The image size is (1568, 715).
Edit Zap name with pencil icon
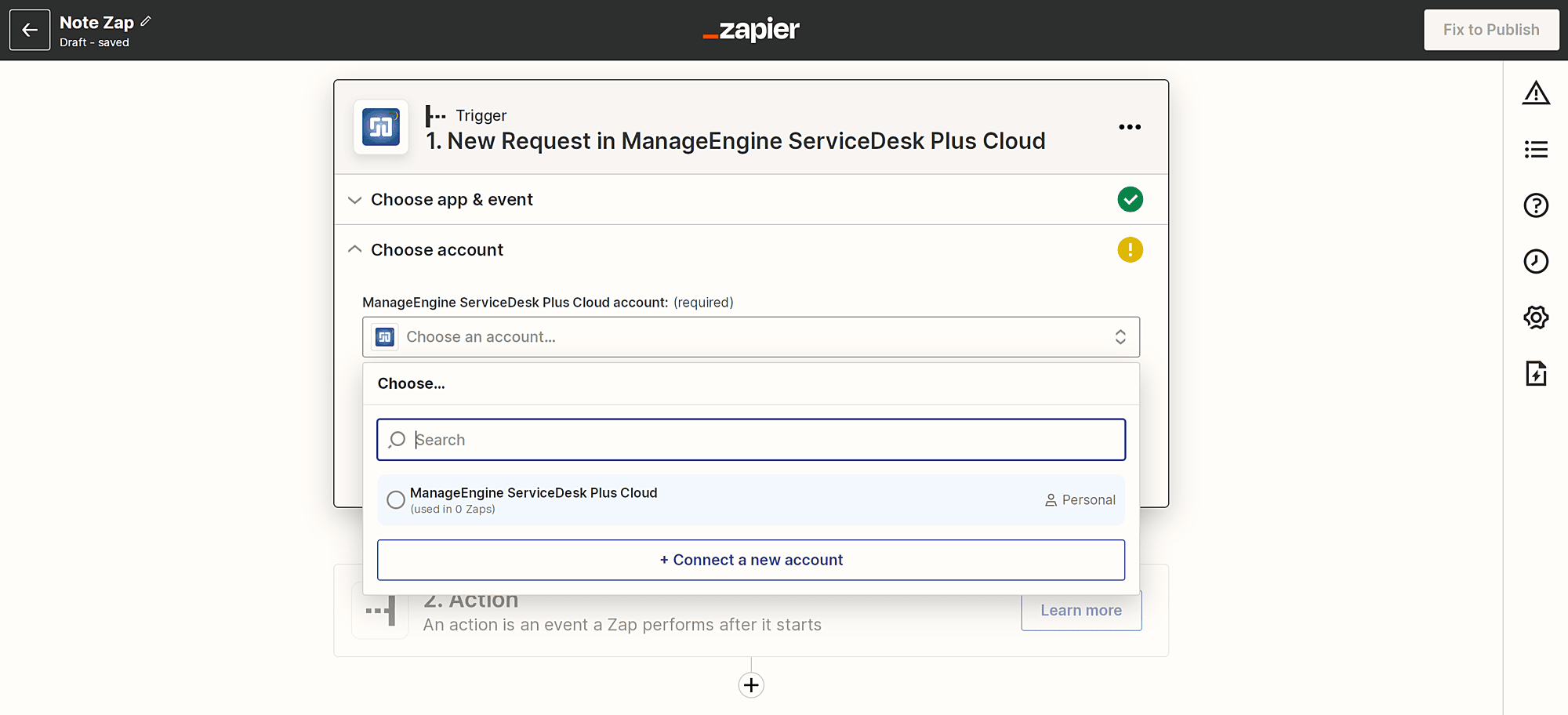(146, 21)
